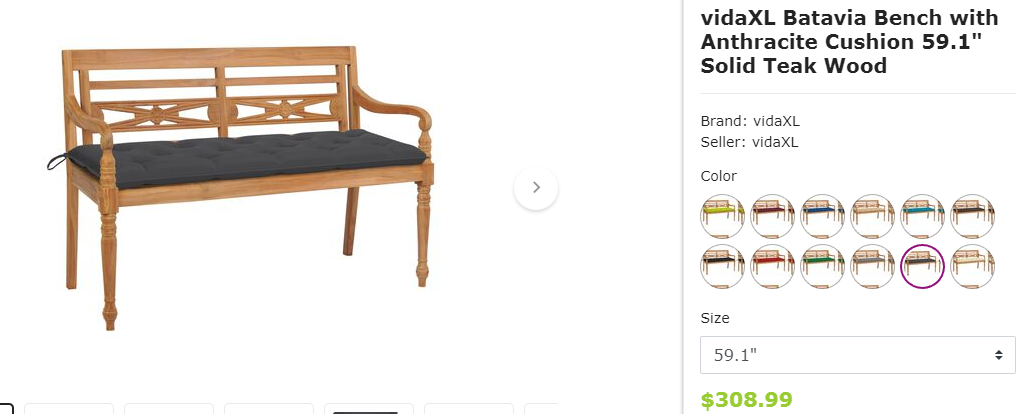Select the turquoise cushion bench swatch

pyautogui.click(x=922, y=216)
